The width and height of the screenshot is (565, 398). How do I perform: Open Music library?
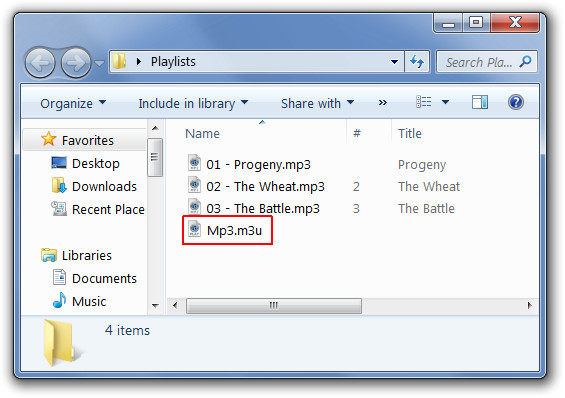click(89, 302)
